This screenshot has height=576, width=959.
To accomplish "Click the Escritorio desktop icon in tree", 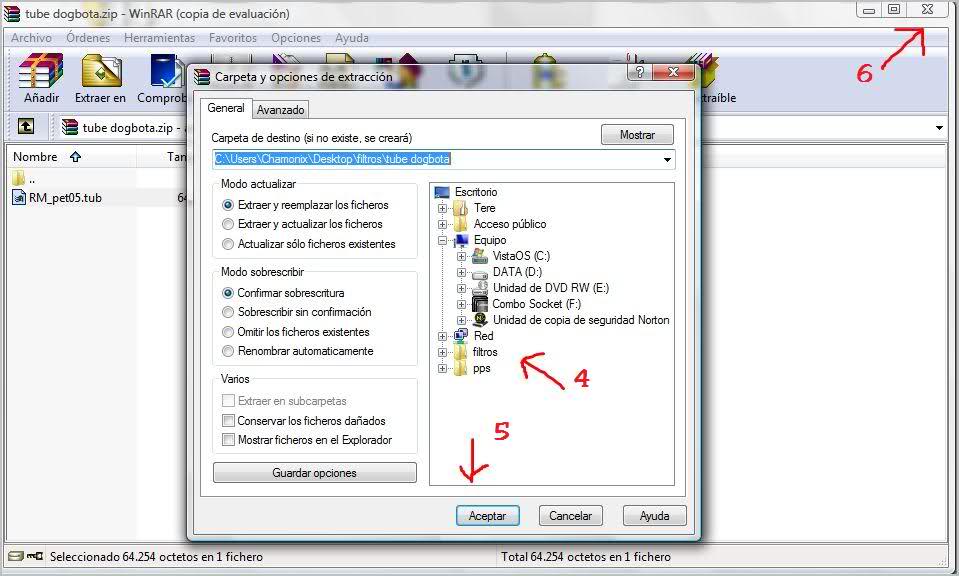I will pyautogui.click(x=442, y=192).
